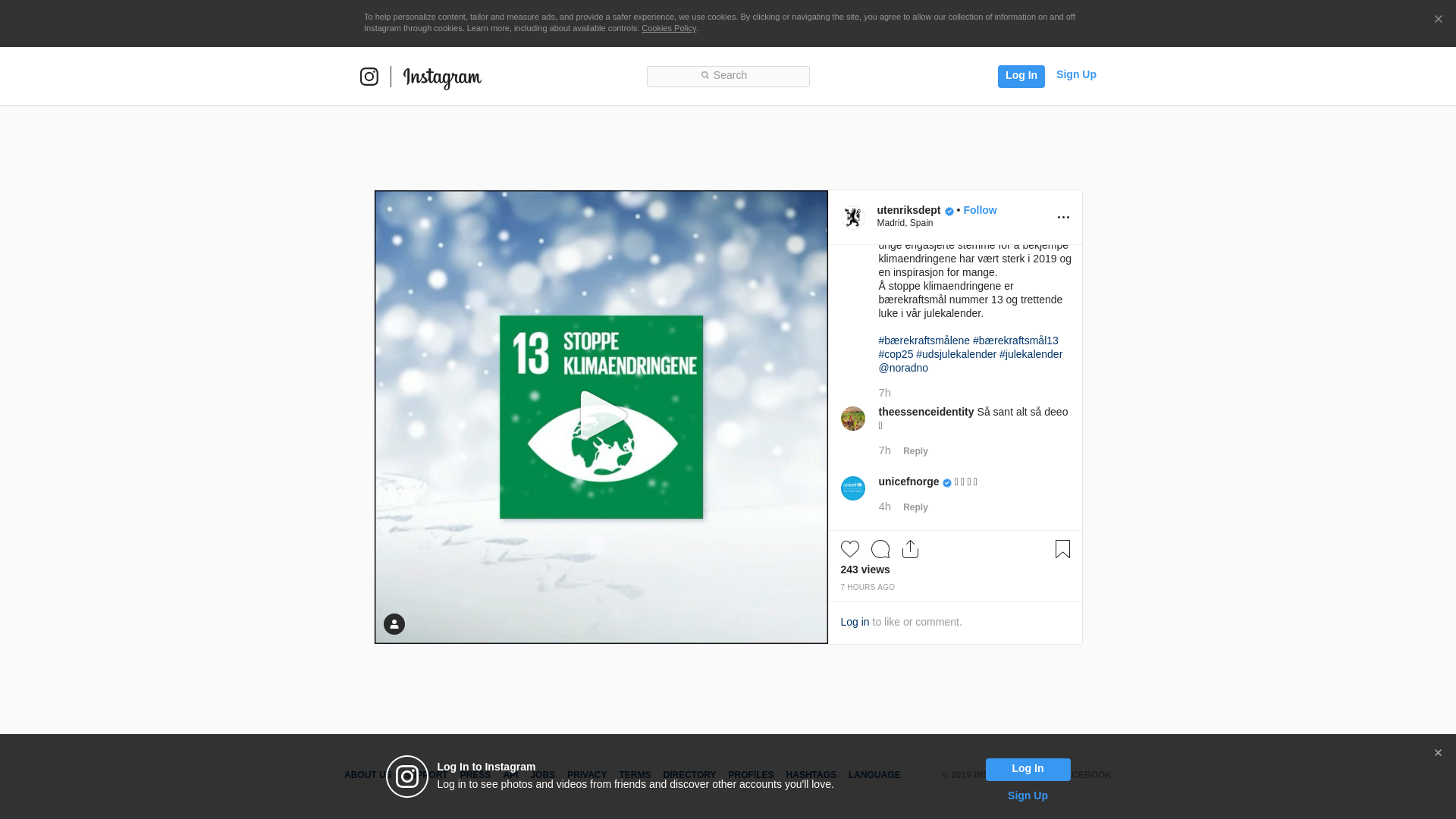Open the #cop25 hashtag link

click(x=896, y=354)
